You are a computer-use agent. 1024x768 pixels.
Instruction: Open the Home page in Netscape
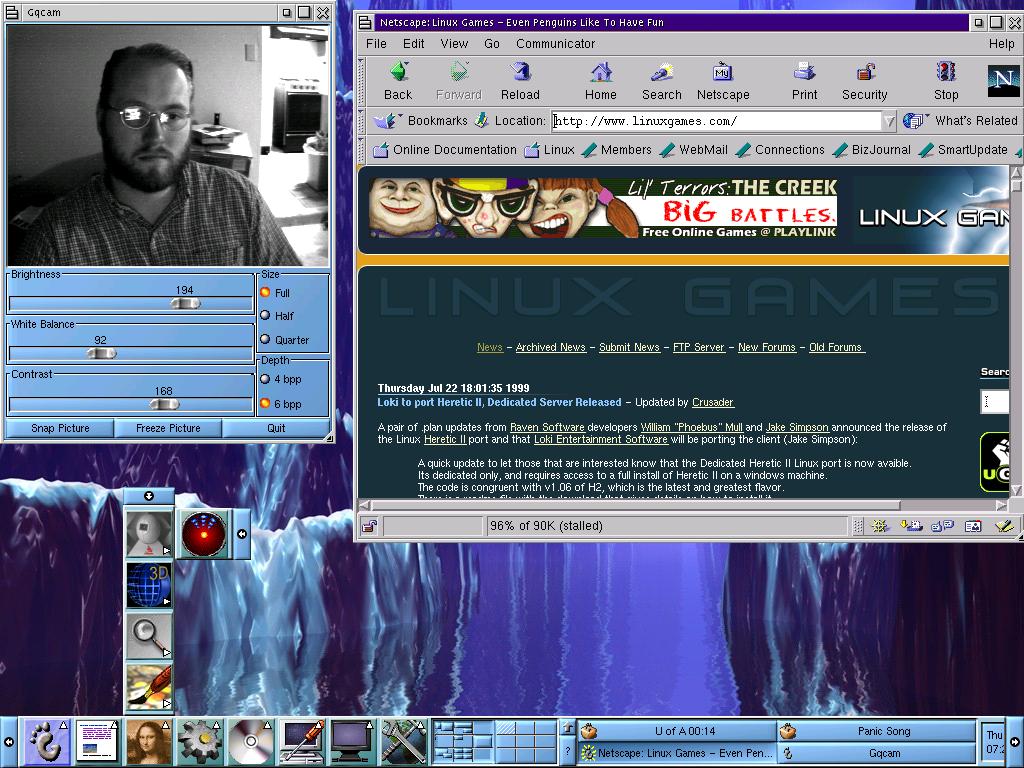pyautogui.click(x=600, y=81)
